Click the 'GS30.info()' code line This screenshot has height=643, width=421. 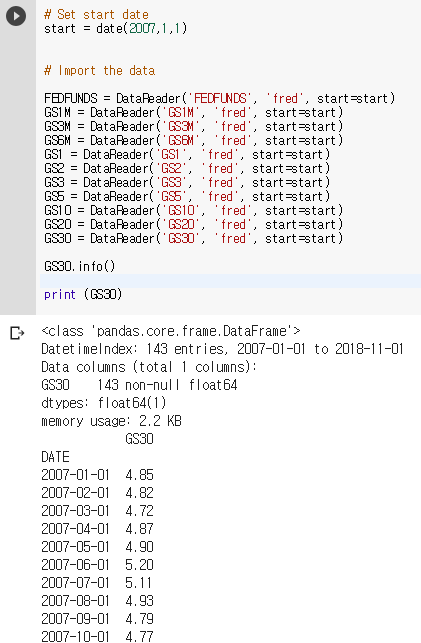pos(80,267)
